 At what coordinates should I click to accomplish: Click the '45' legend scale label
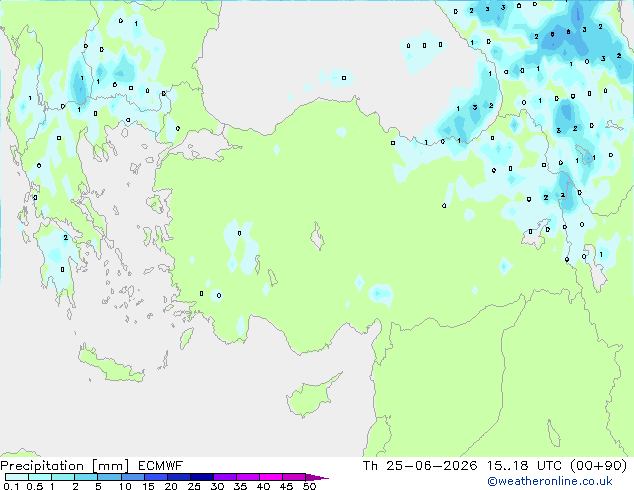tap(286, 486)
